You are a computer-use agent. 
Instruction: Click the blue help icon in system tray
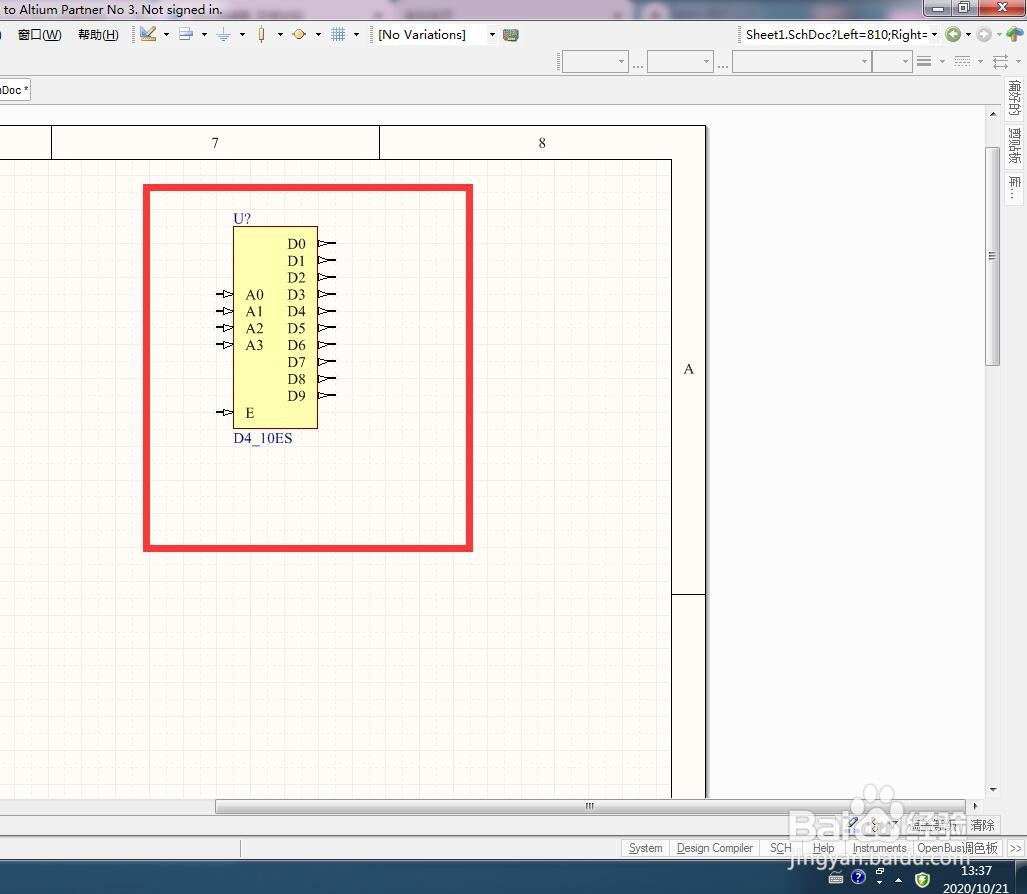[858, 876]
